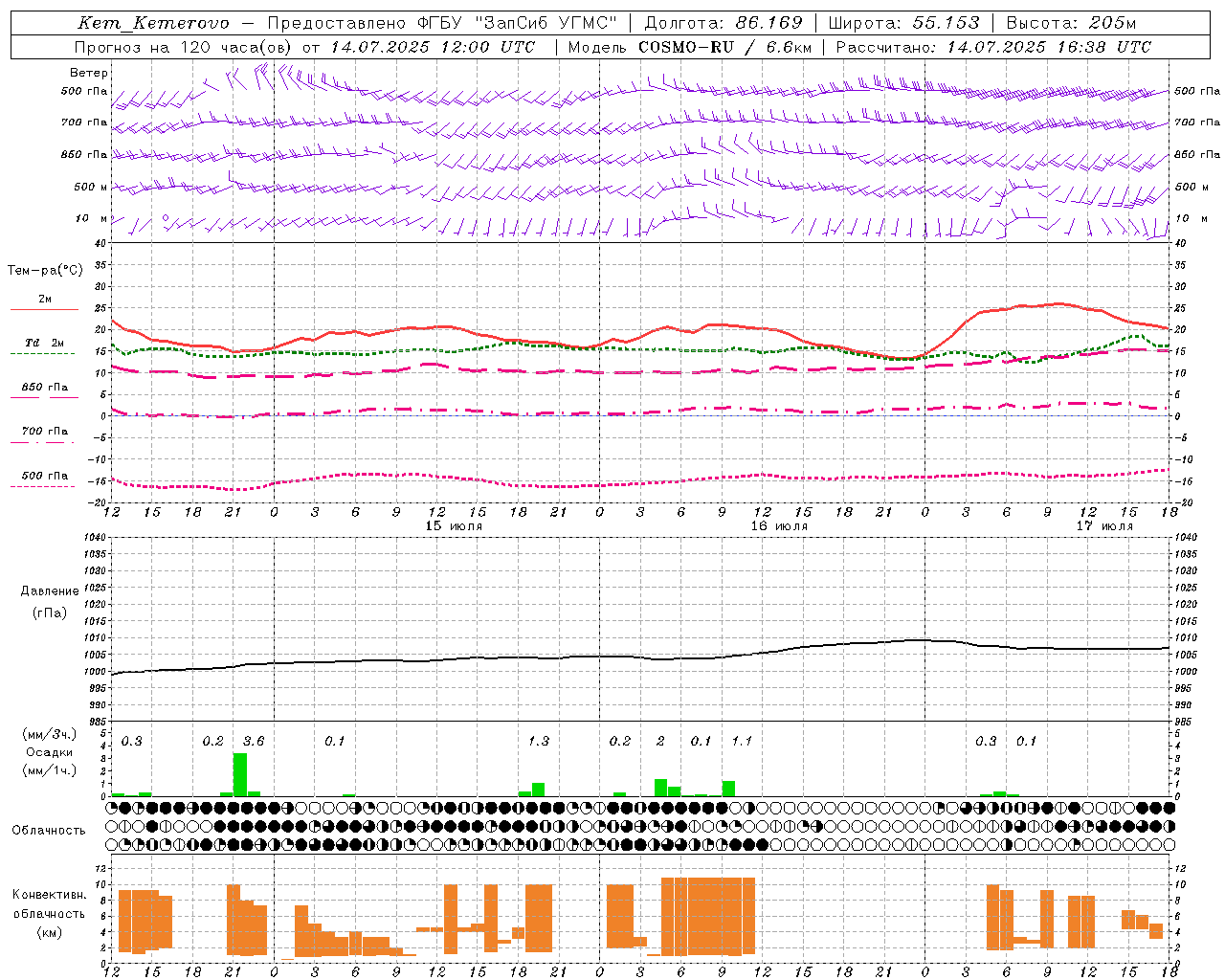Click the 'Давление' pressure panel label
The height and width of the screenshot is (980, 1225).
point(50,591)
